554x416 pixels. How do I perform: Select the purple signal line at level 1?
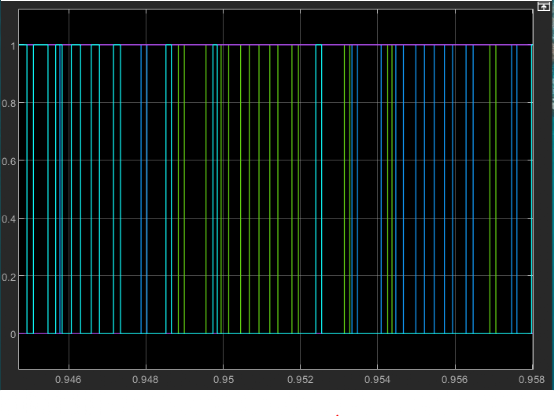click(276, 45)
